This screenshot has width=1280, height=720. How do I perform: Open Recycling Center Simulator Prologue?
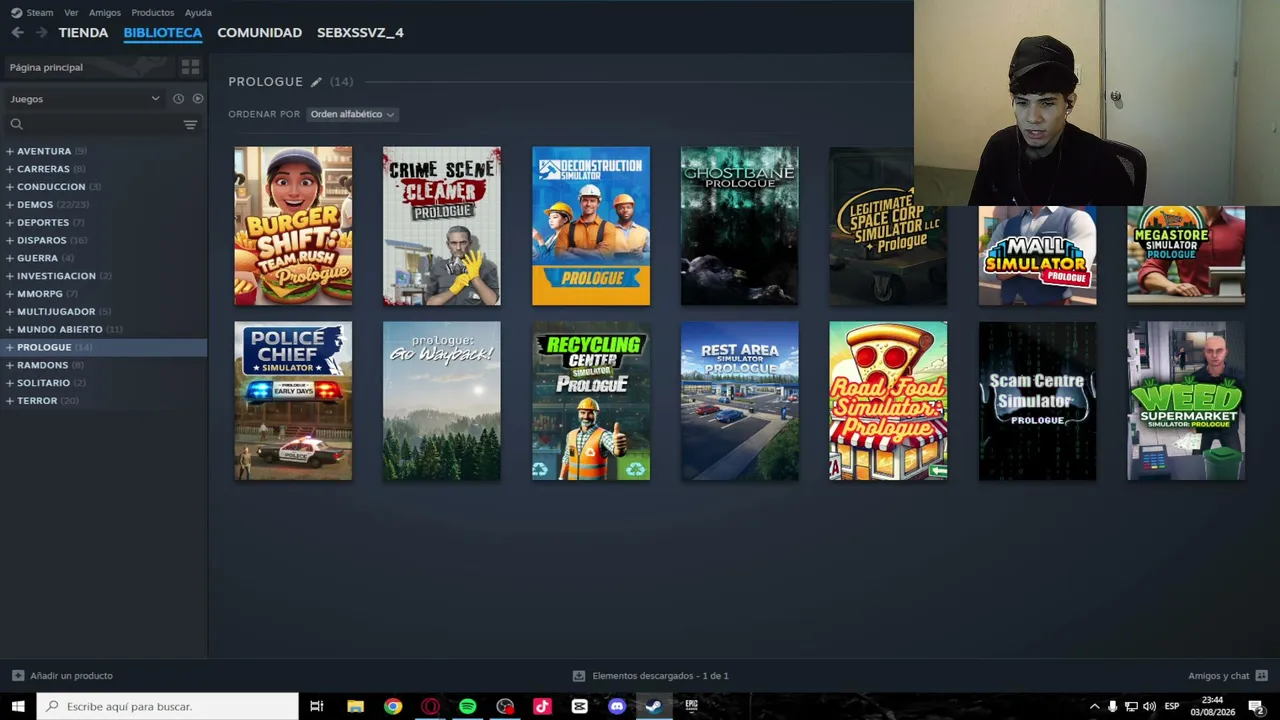(591, 401)
